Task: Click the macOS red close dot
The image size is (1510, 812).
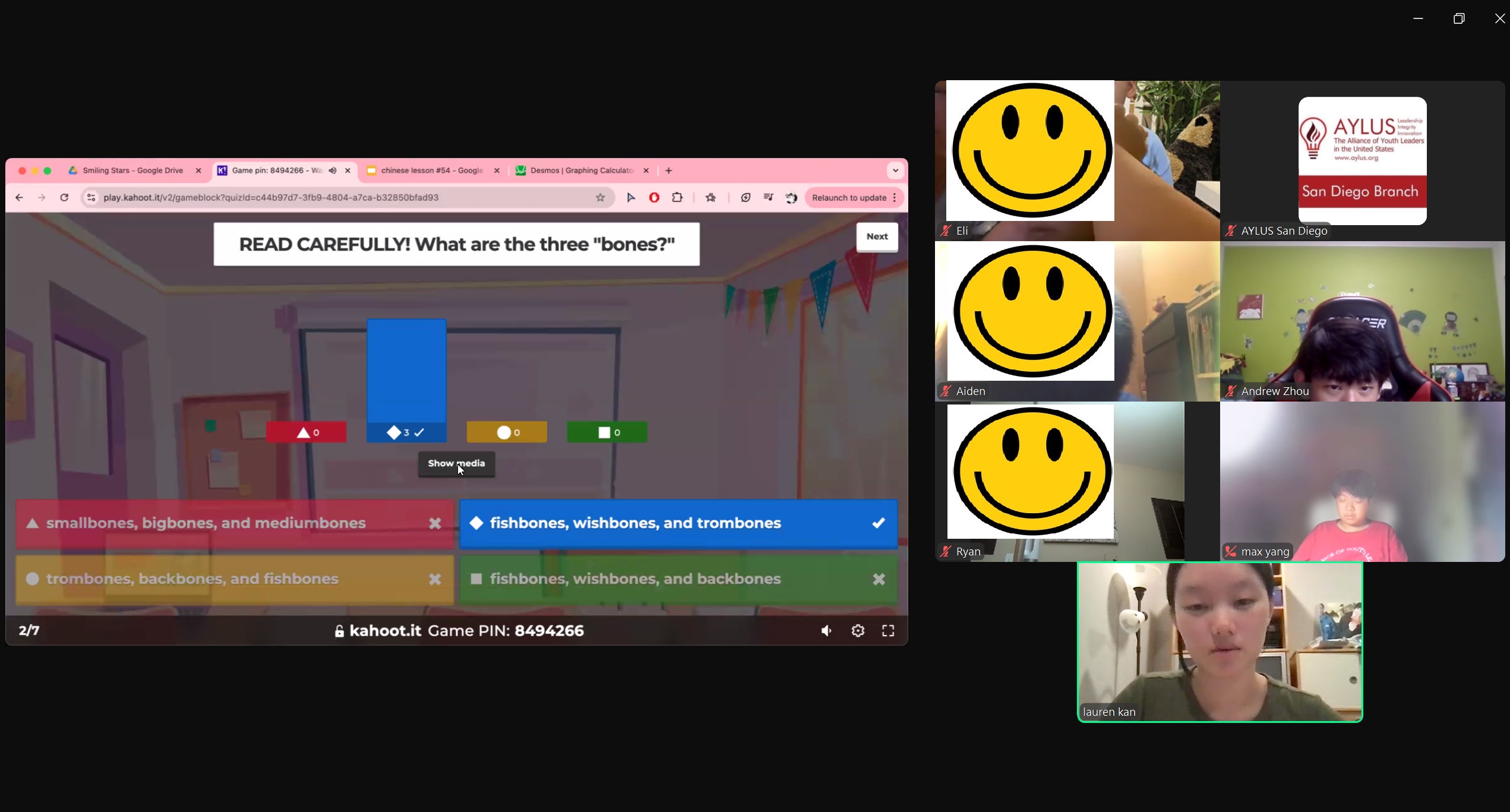Action: (22, 170)
